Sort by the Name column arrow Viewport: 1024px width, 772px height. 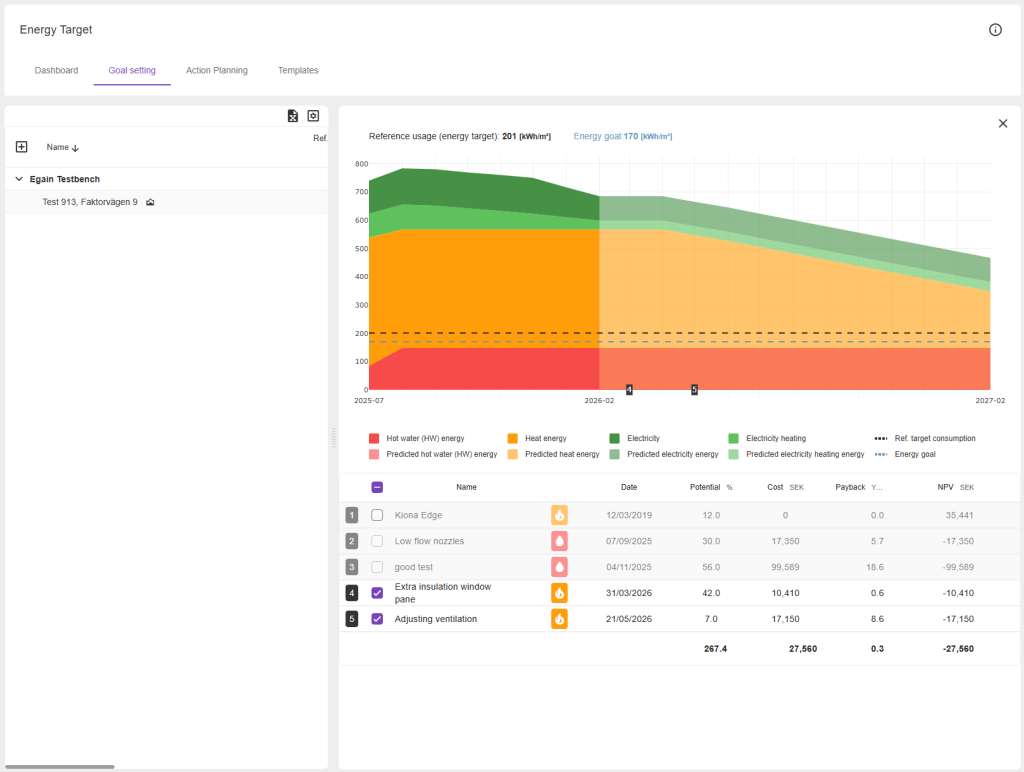click(75, 148)
